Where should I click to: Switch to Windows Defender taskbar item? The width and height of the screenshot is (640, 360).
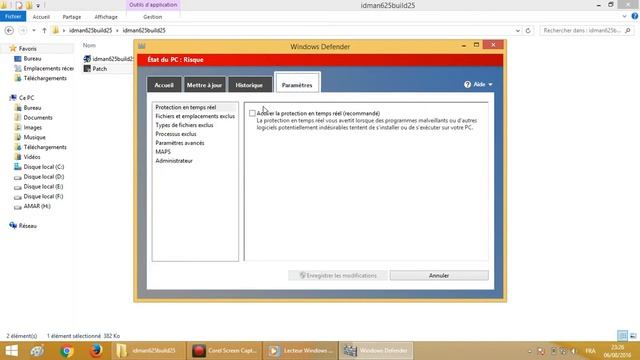coord(376,351)
